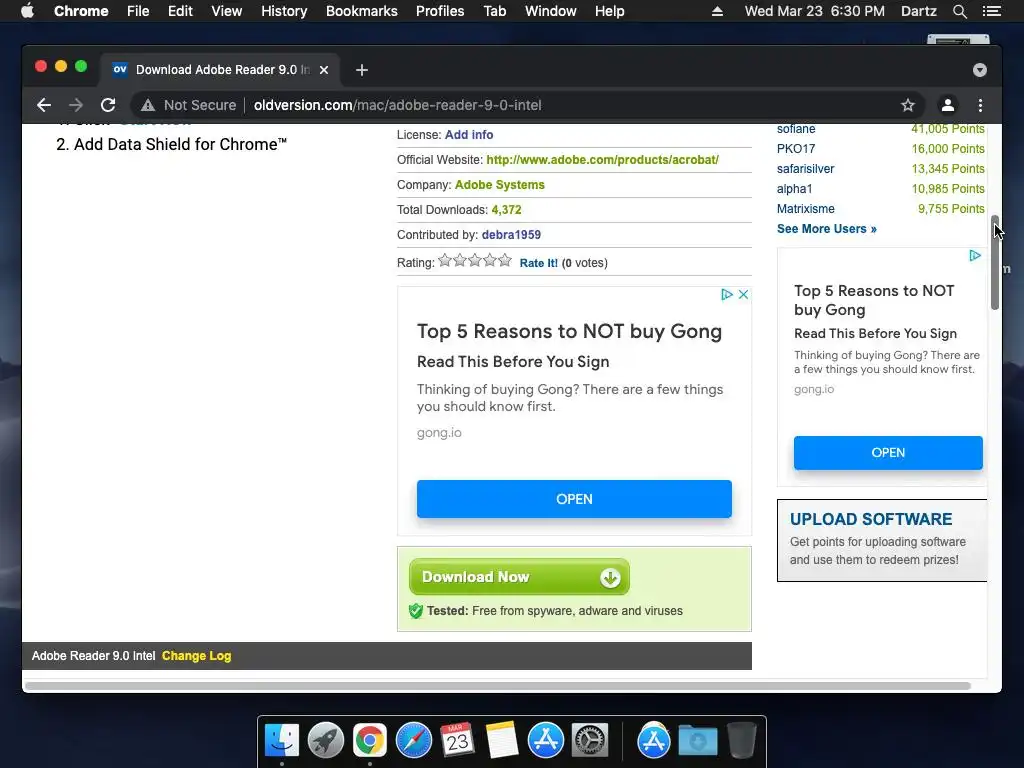Open Calendar from the dock
This screenshot has height=768, width=1024.
click(x=457, y=741)
